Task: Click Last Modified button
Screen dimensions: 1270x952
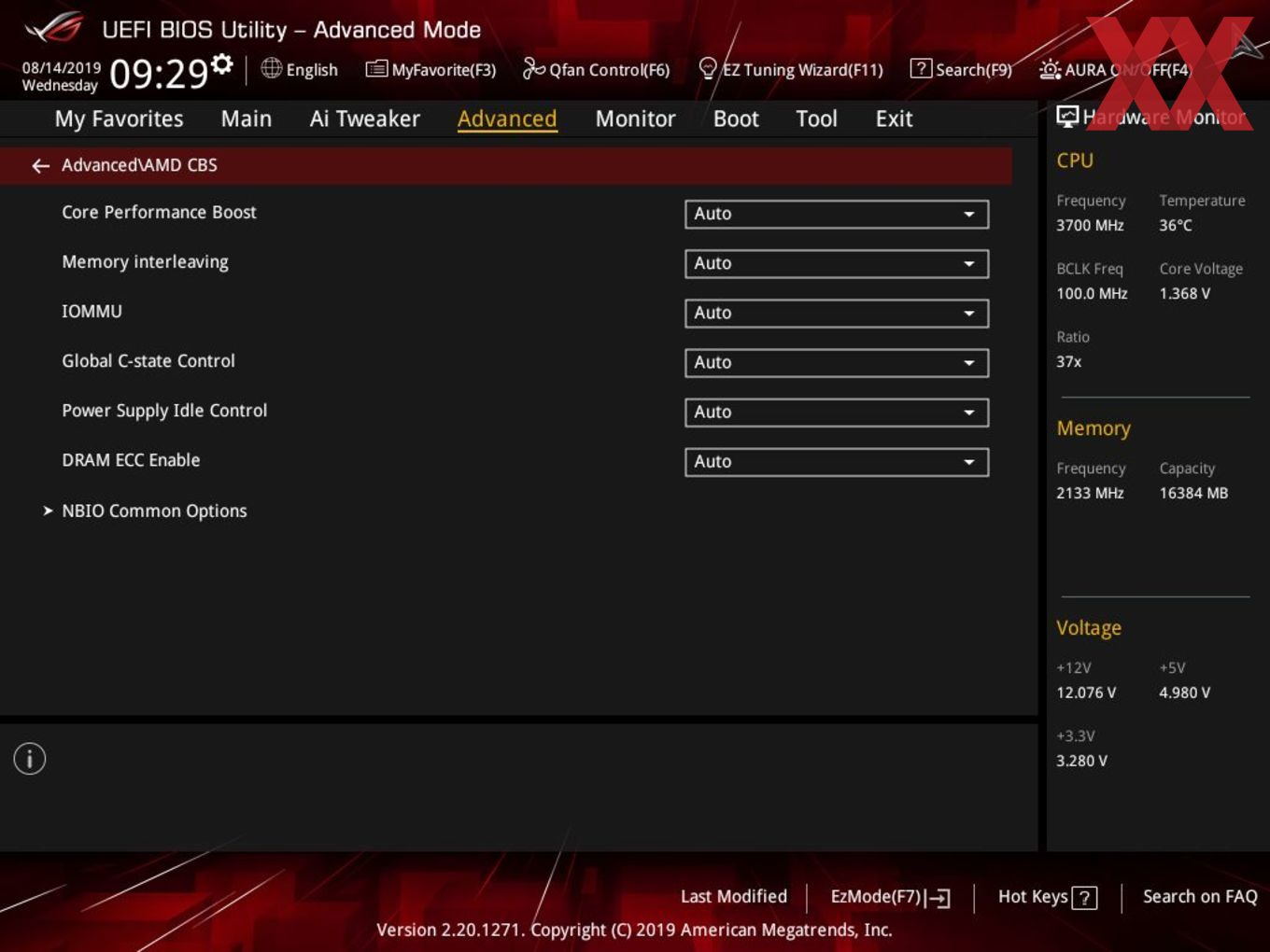Action: (734, 897)
